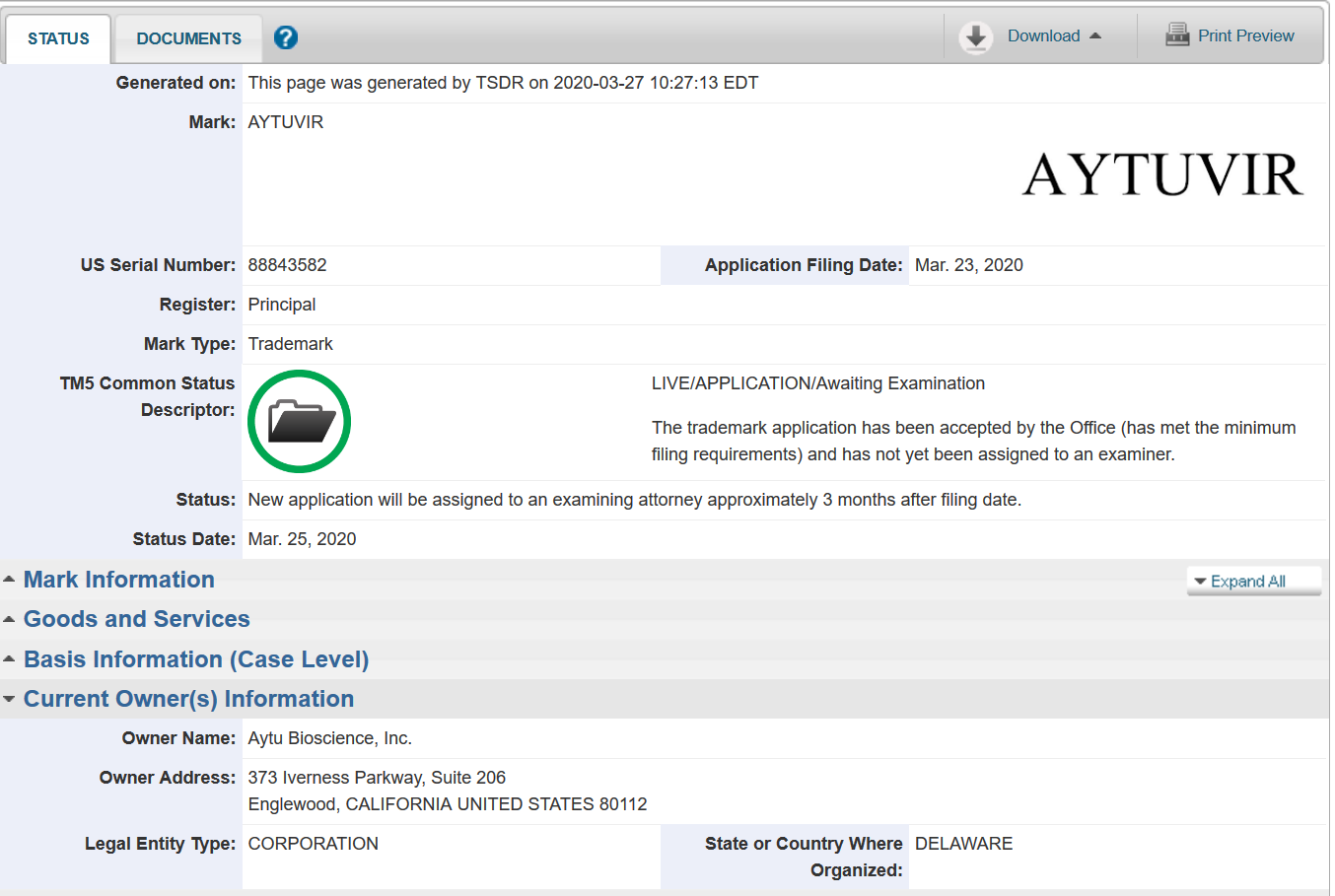Click the green TM5 open-folder status icon

pos(298,421)
